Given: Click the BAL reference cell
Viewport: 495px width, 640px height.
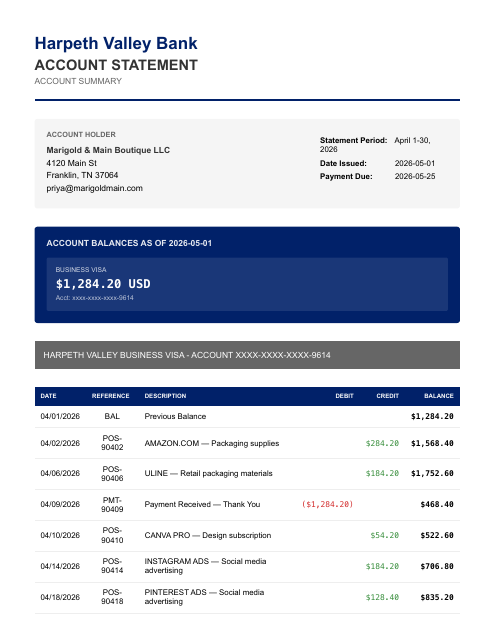Looking at the screenshot, I should click(112, 416).
